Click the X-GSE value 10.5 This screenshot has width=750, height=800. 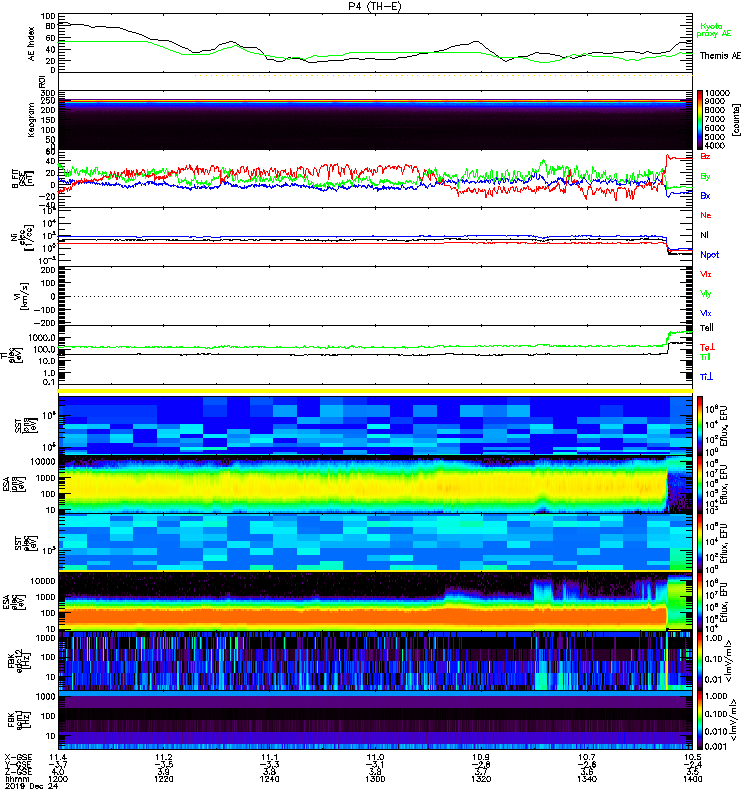692,757
